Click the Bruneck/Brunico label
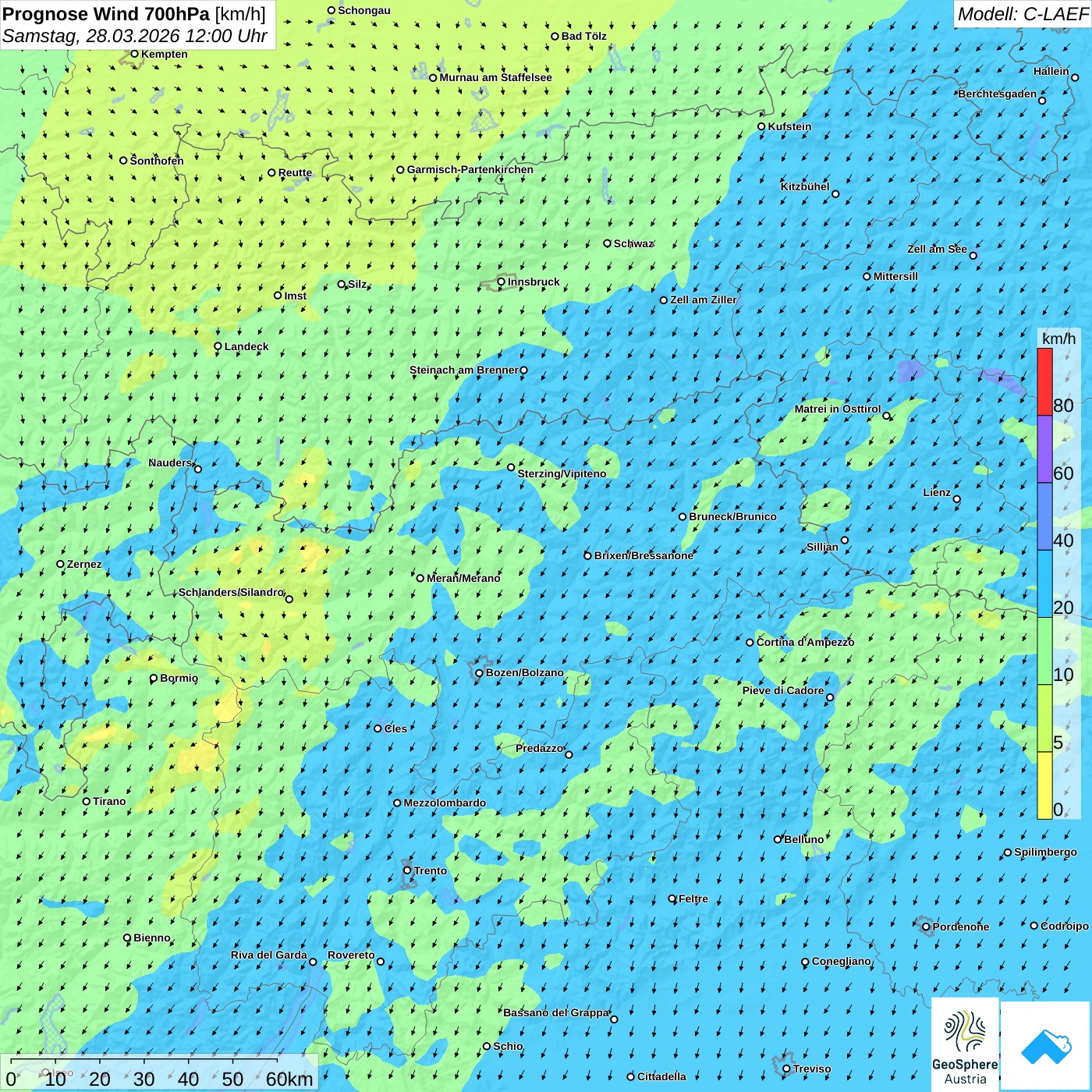Screen dimensions: 1092x1092 click(732, 516)
